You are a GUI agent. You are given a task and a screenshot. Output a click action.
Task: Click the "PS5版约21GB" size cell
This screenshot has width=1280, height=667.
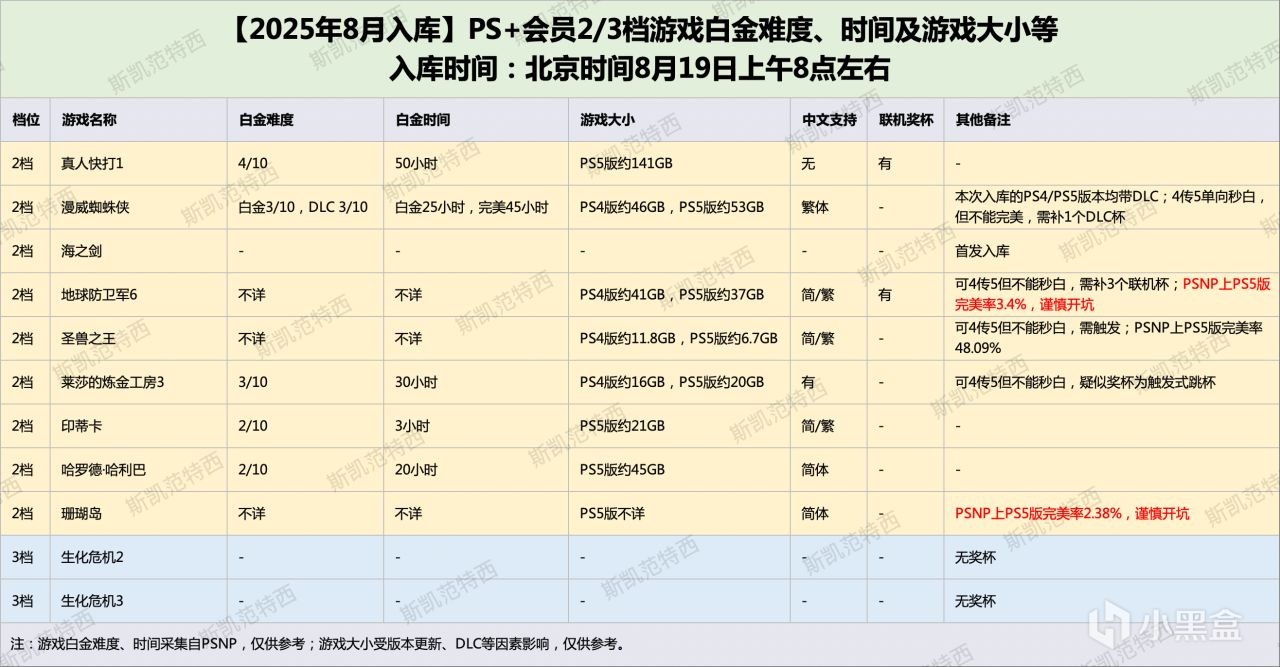click(x=622, y=426)
